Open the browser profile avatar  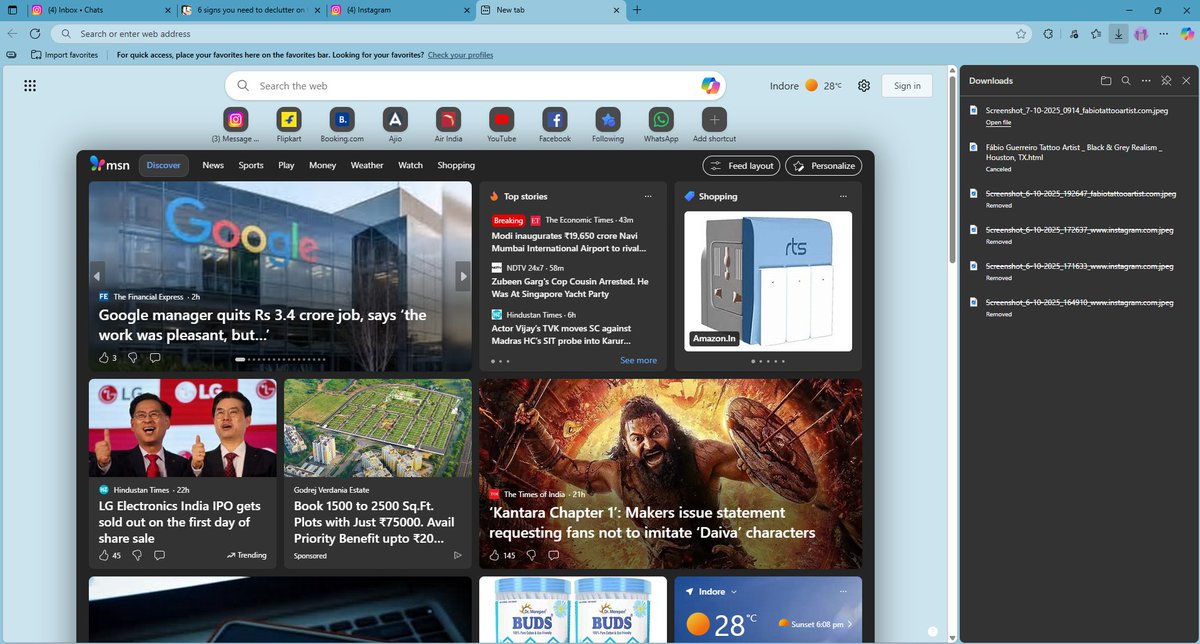pyautogui.click(x=1141, y=33)
